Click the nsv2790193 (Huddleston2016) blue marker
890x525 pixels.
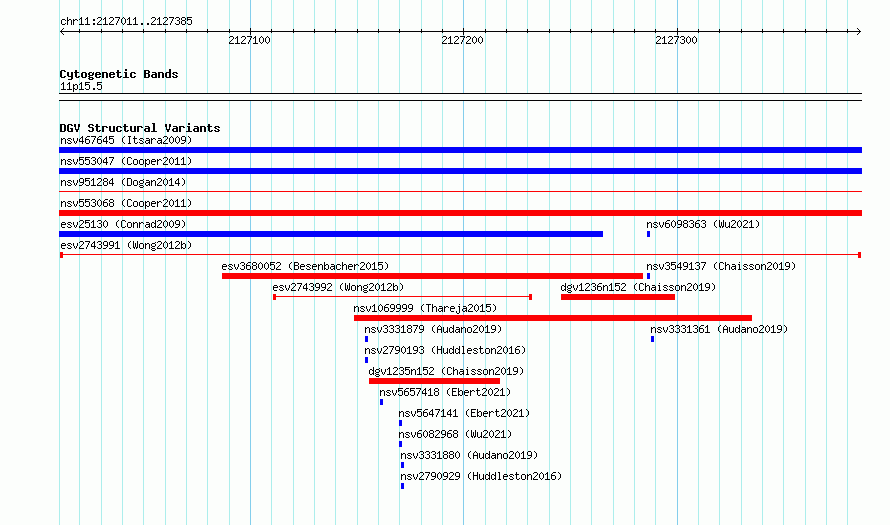[366, 360]
